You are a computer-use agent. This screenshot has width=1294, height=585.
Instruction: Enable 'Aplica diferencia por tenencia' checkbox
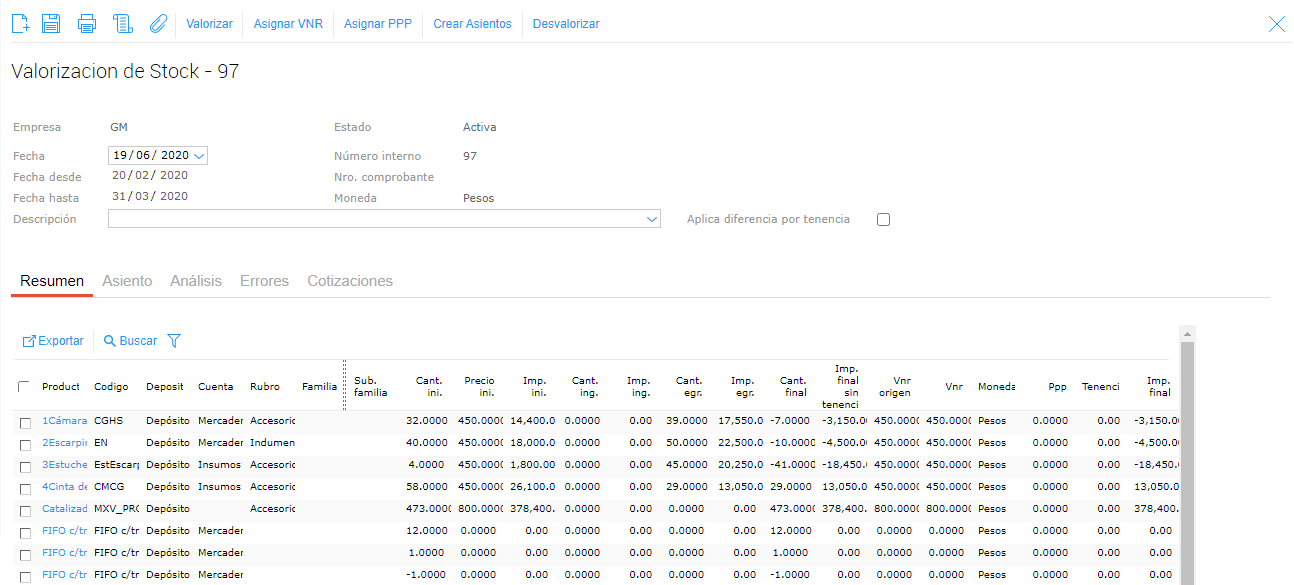tap(883, 220)
